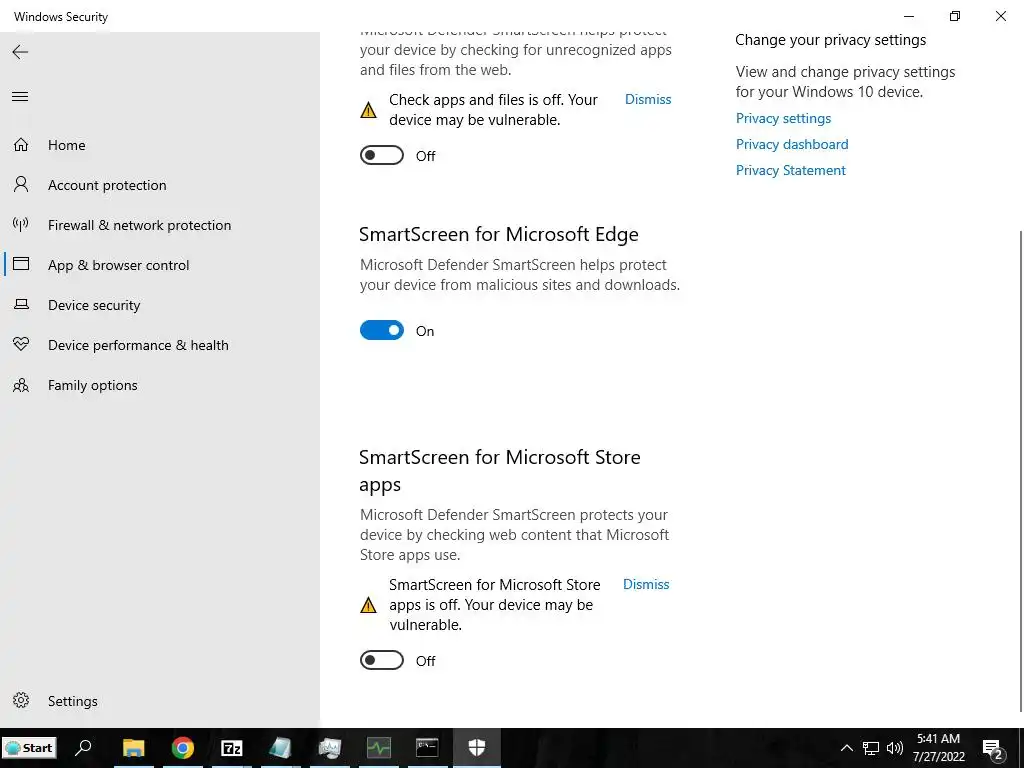Viewport: 1024px width, 768px height.
Task: Go back using the back arrow
Action: [x=20, y=52]
